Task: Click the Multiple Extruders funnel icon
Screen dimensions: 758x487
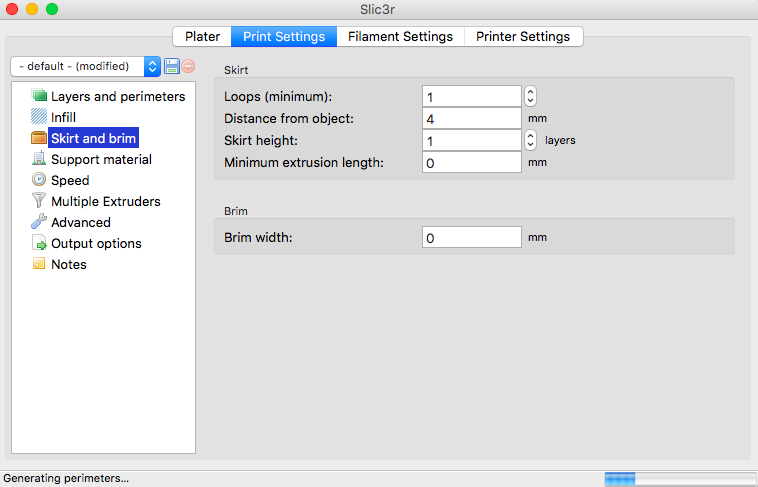Action: click(x=40, y=201)
